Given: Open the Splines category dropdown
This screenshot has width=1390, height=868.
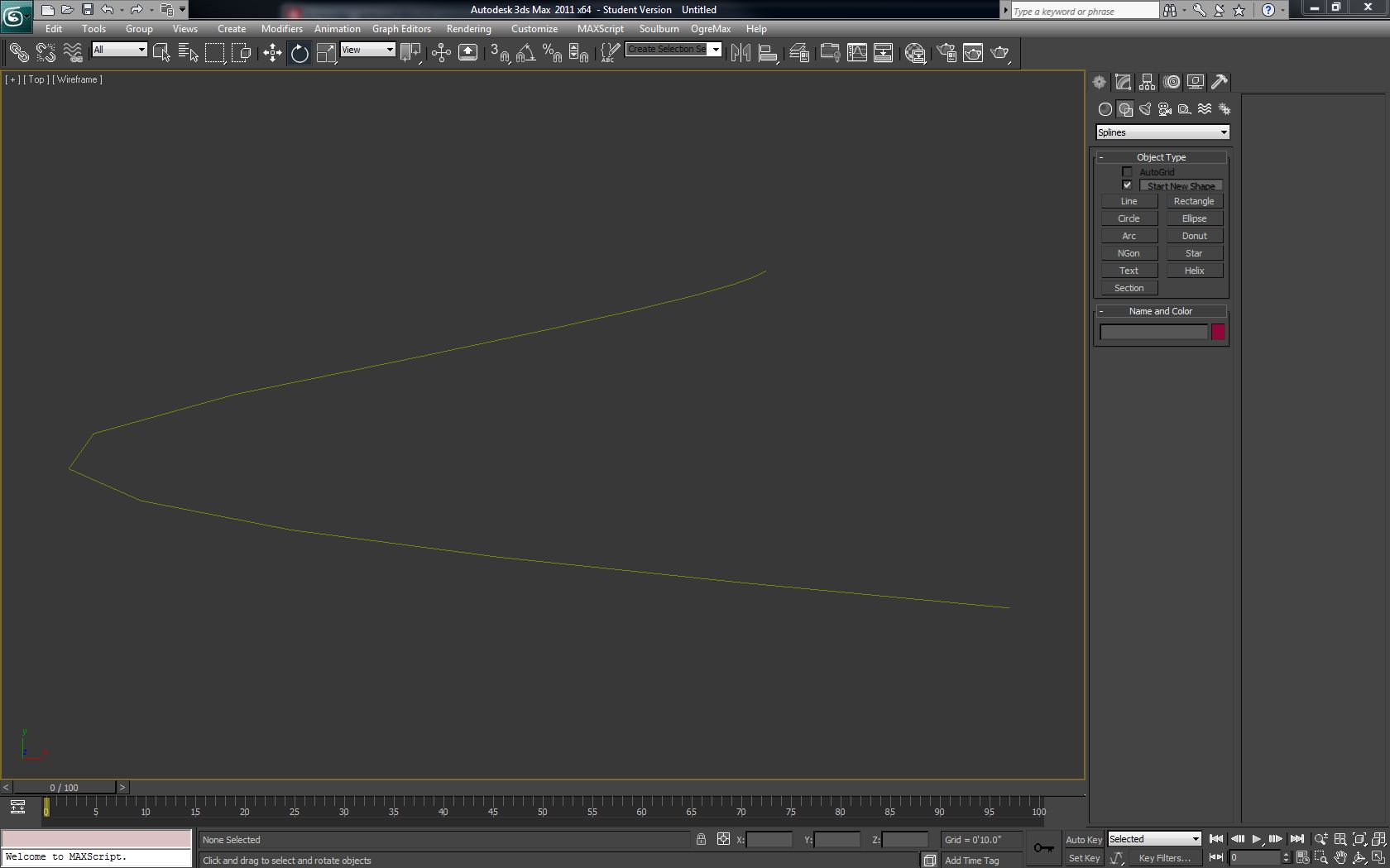Looking at the screenshot, I should [1162, 132].
